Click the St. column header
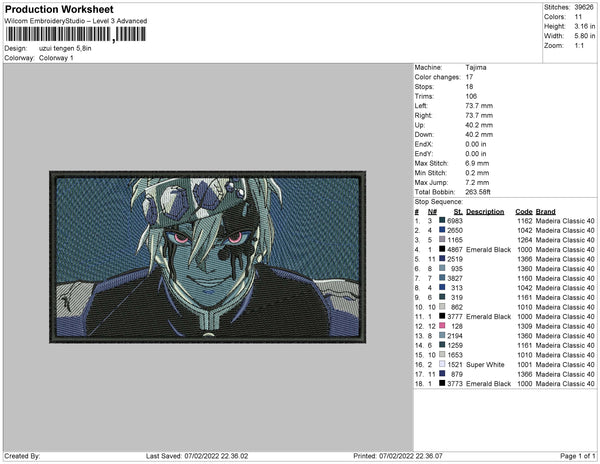The image size is (600, 464). (x=458, y=212)
